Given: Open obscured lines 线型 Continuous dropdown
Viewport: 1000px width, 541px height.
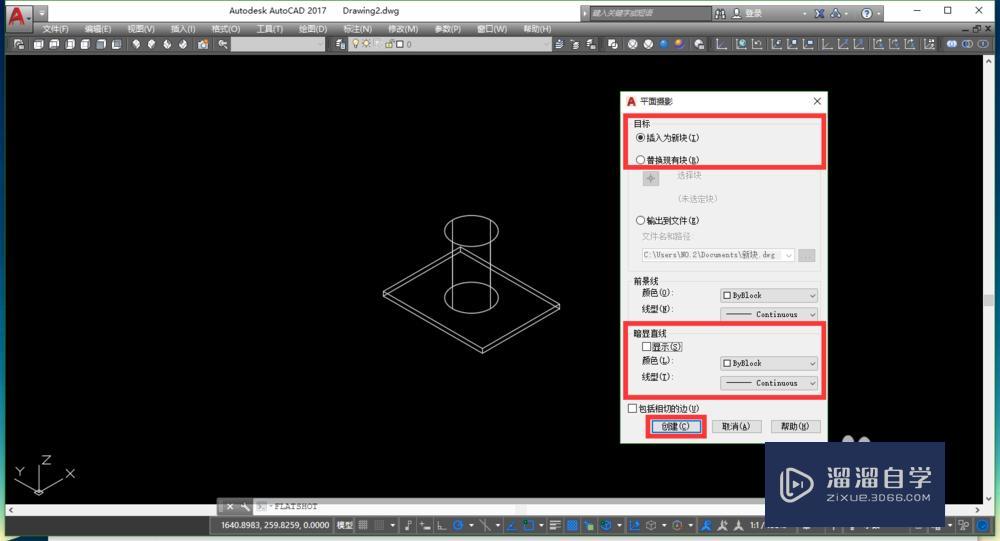Looking at the screenshot, I should [768, 383].
